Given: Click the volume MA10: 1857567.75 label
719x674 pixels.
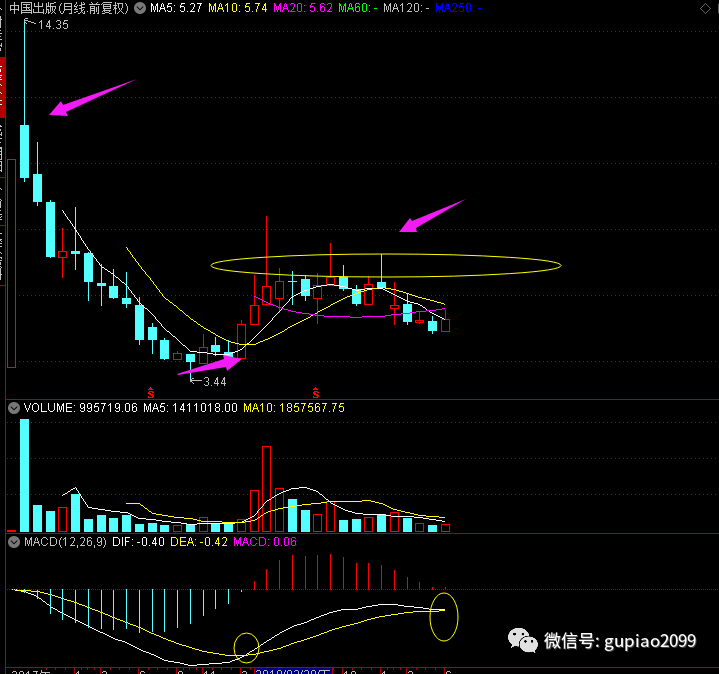Looking at the screenshot, I should click(294, 408).
